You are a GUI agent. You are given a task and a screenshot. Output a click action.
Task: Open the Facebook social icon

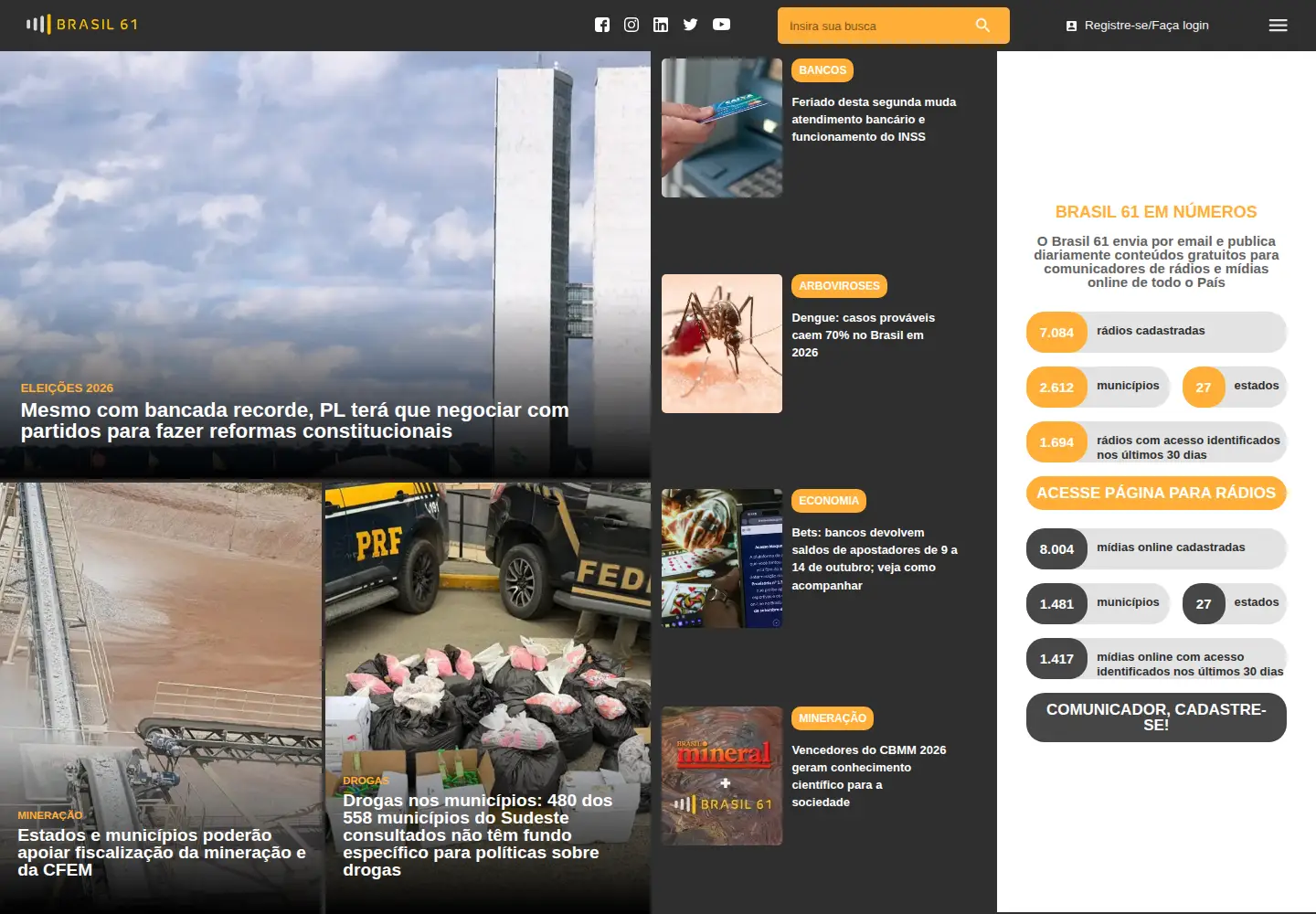[602, 25]
